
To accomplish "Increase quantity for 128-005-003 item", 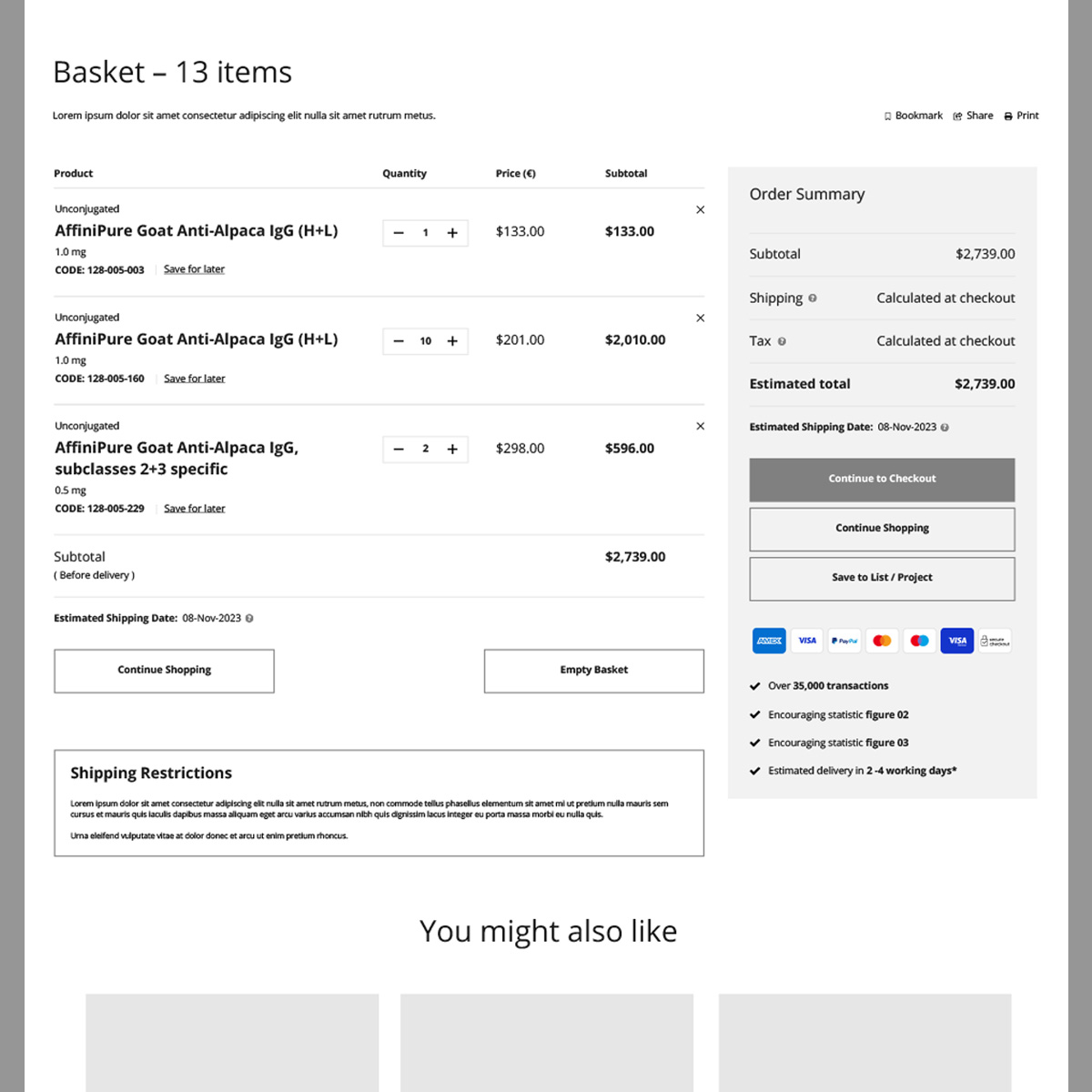I will pyautogui.click(x=452, y=233).
